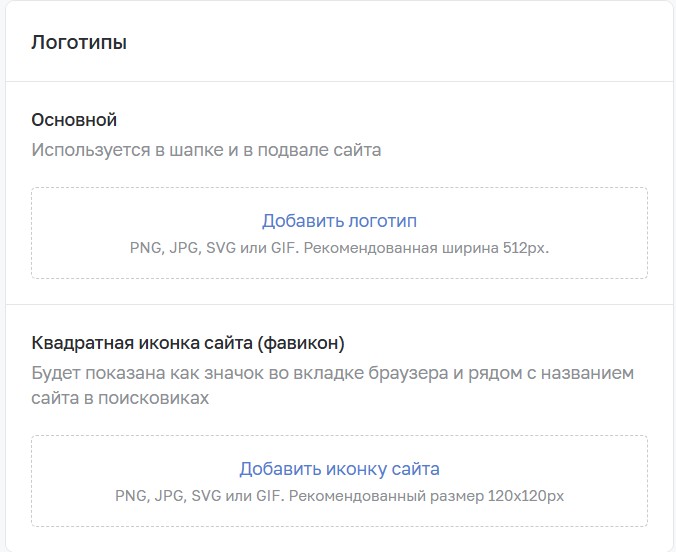The height and width of the screenshot is (552, 676).
Task: Click the word "логотип" in the add-logo link
Action: tap(382, 221)
